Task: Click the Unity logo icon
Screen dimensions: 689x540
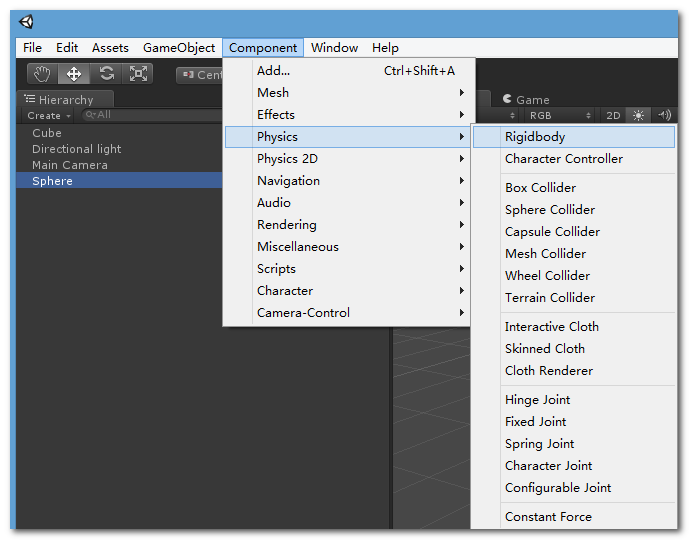Action: 26,22
